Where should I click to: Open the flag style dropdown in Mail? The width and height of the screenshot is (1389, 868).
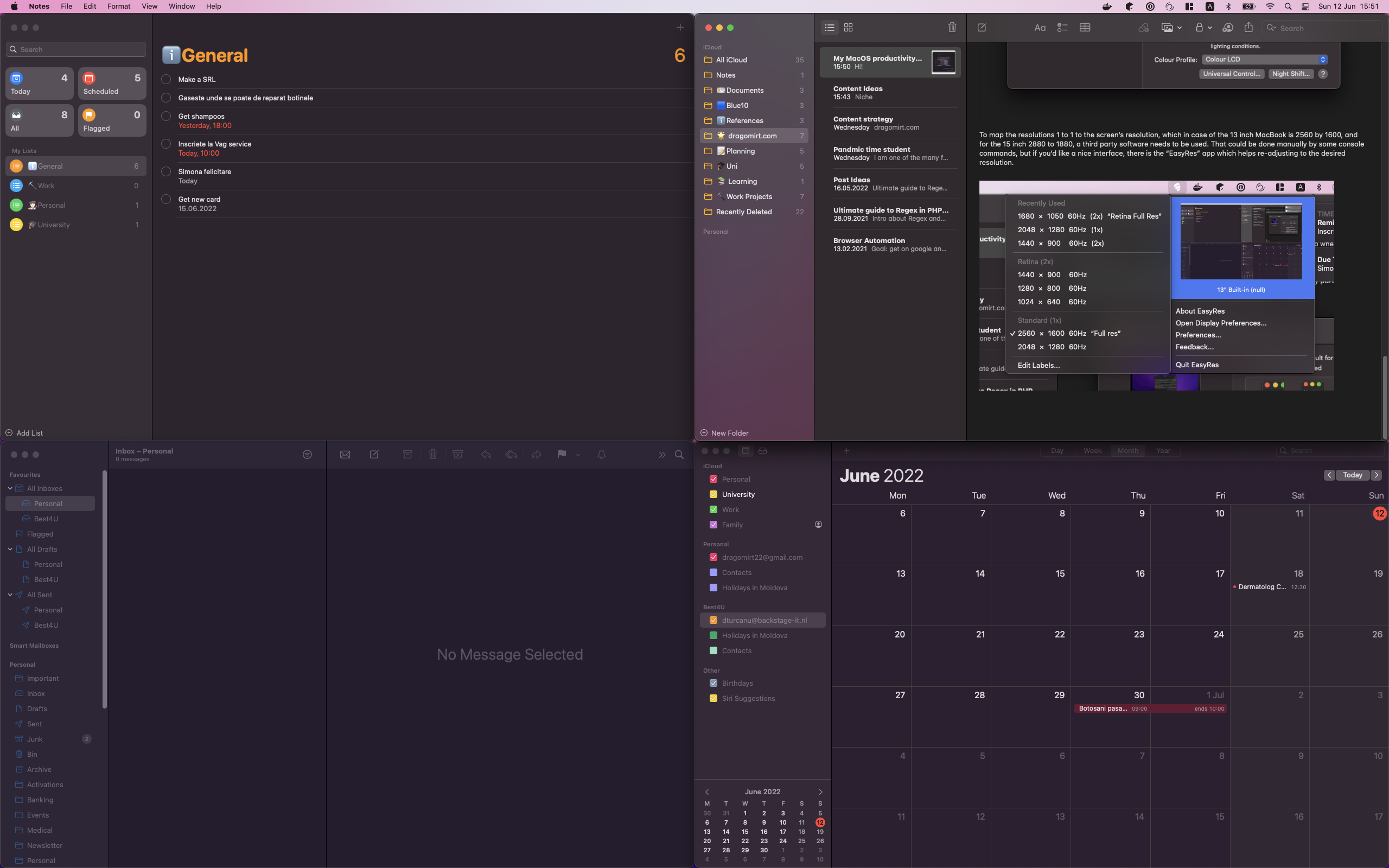[x=578, y=454]
